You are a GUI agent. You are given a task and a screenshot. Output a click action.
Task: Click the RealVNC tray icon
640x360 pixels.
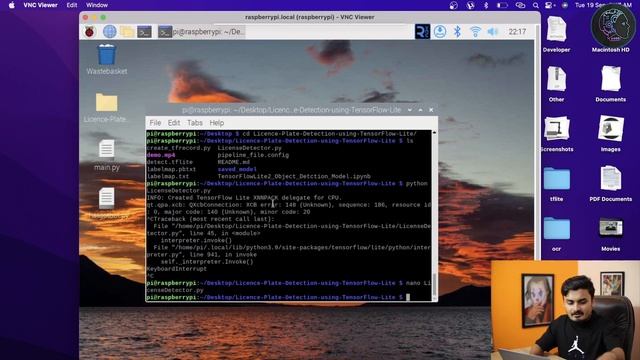click(422, 31)
